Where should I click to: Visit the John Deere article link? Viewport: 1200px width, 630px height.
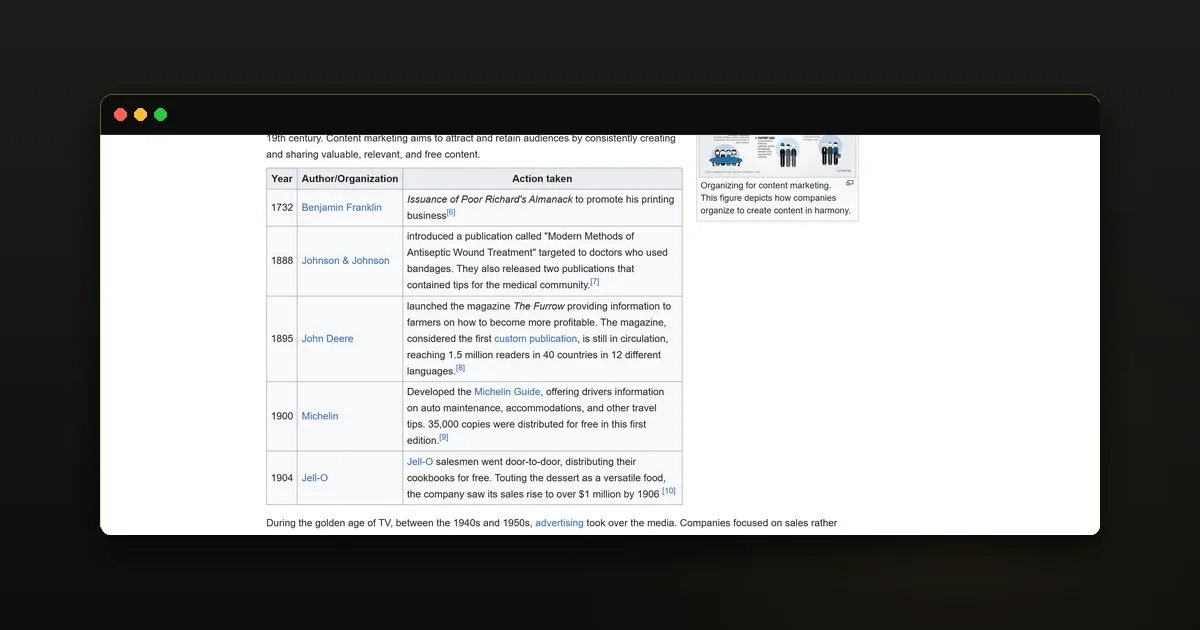327,339
